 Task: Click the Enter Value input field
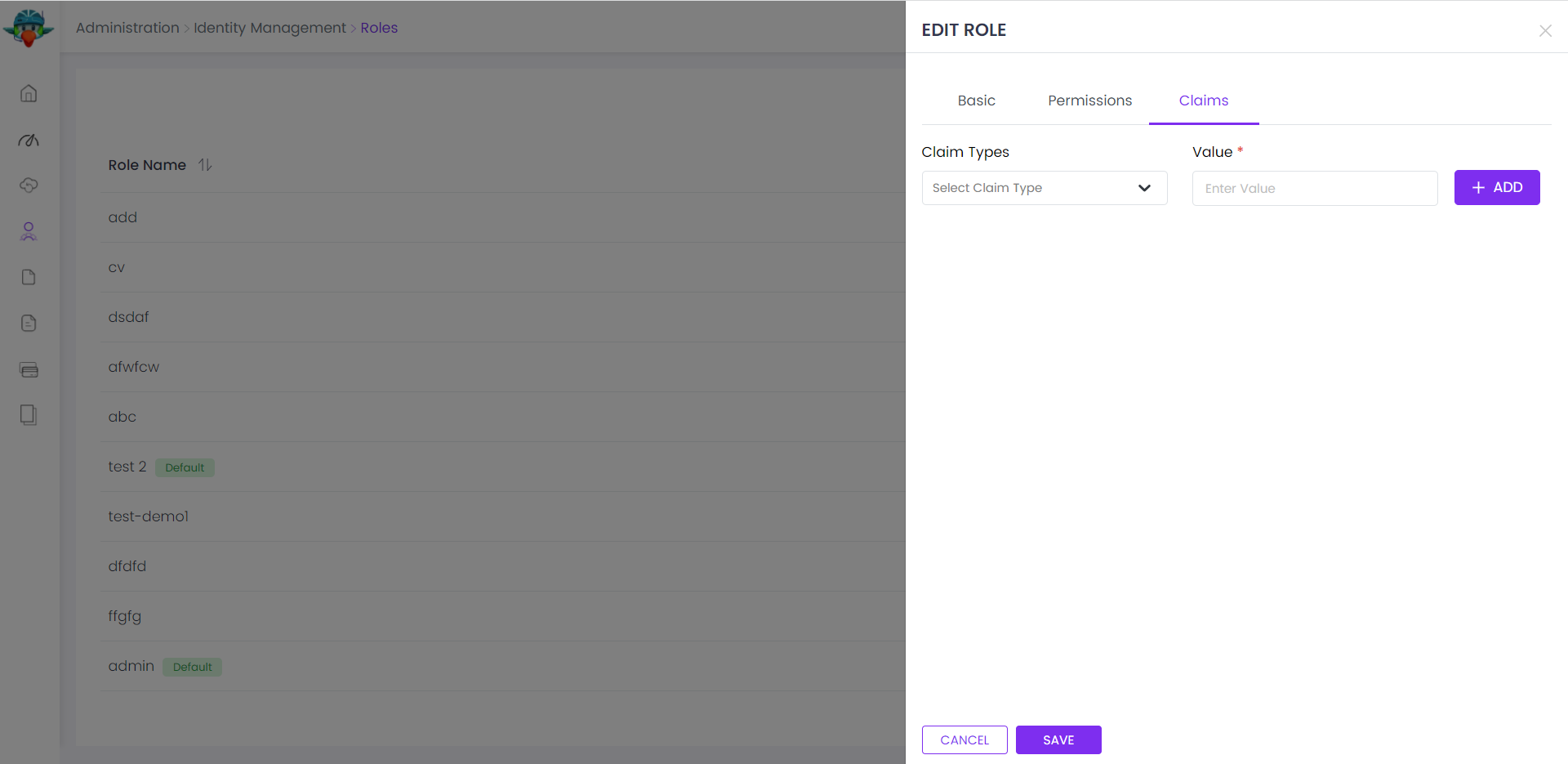pyautogui.click(x=1315, y=188)
